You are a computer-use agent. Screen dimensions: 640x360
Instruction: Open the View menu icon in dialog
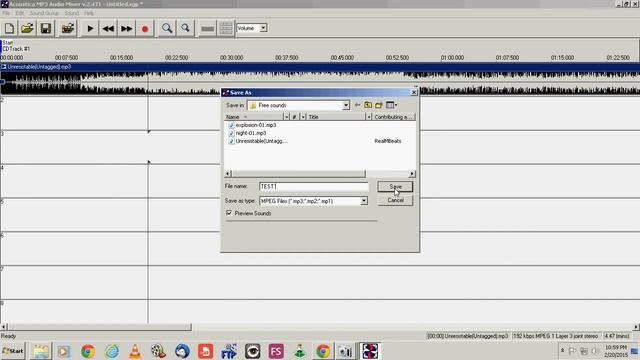[x=391, y=105]
